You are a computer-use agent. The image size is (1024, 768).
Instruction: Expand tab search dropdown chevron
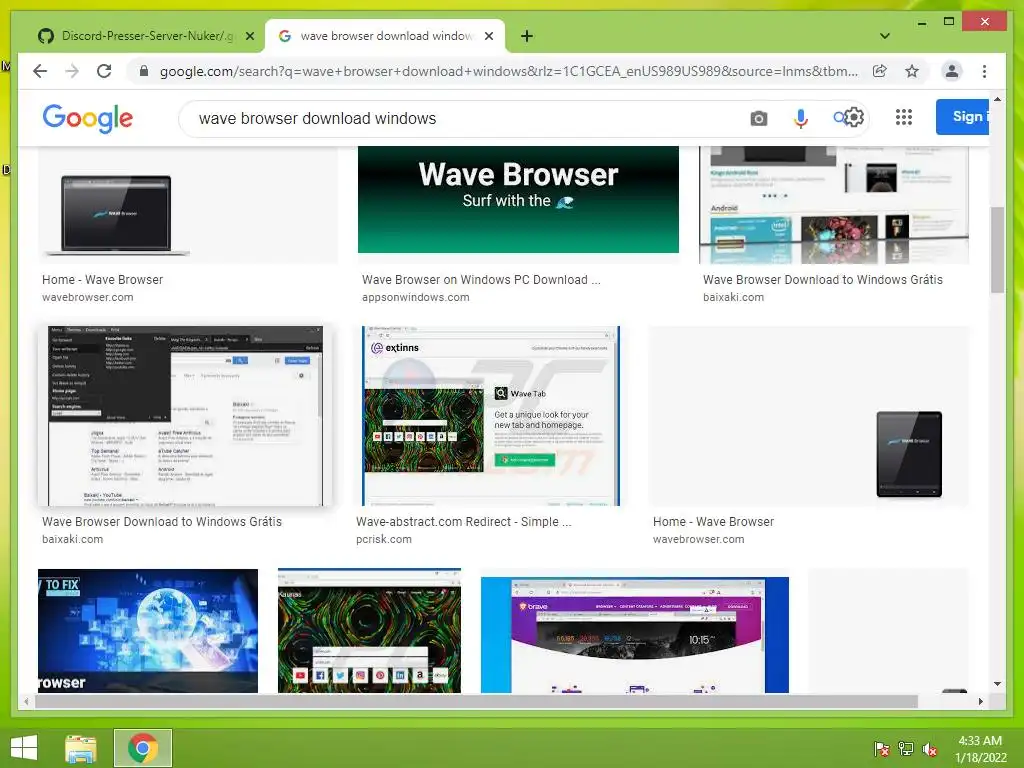point(884,36)
